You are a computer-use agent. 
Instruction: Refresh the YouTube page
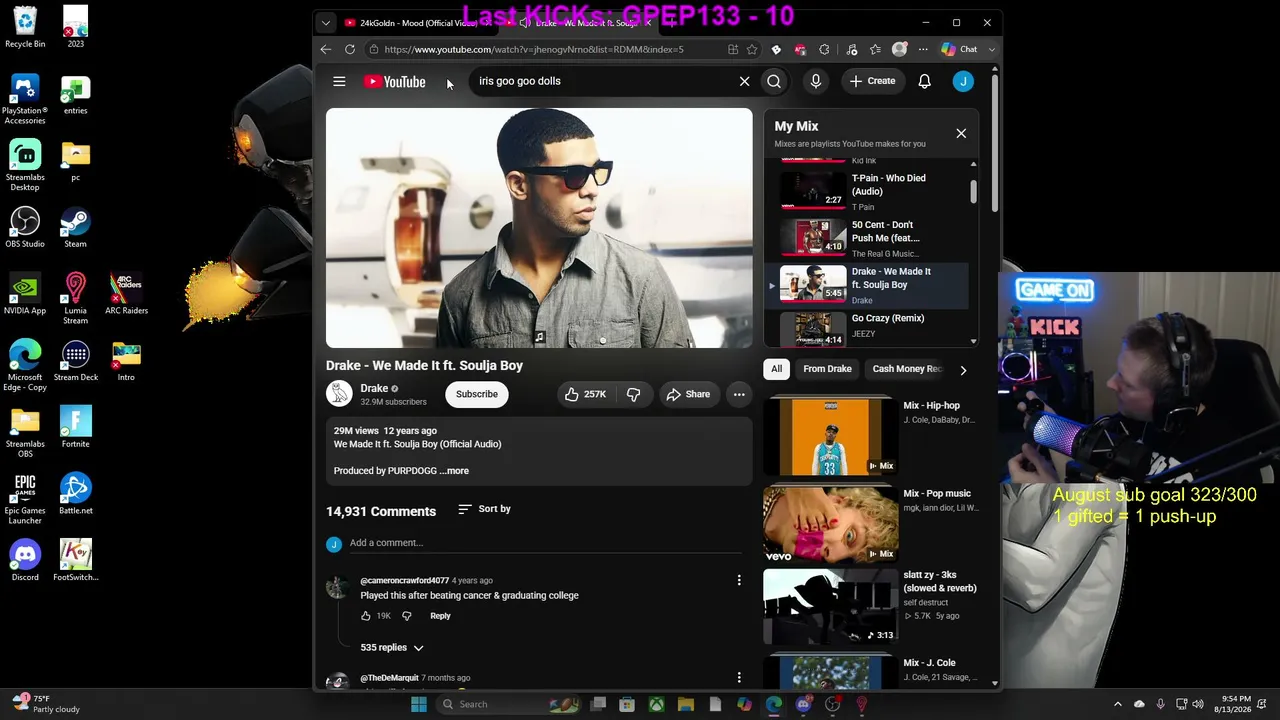[x=350, y=49]
